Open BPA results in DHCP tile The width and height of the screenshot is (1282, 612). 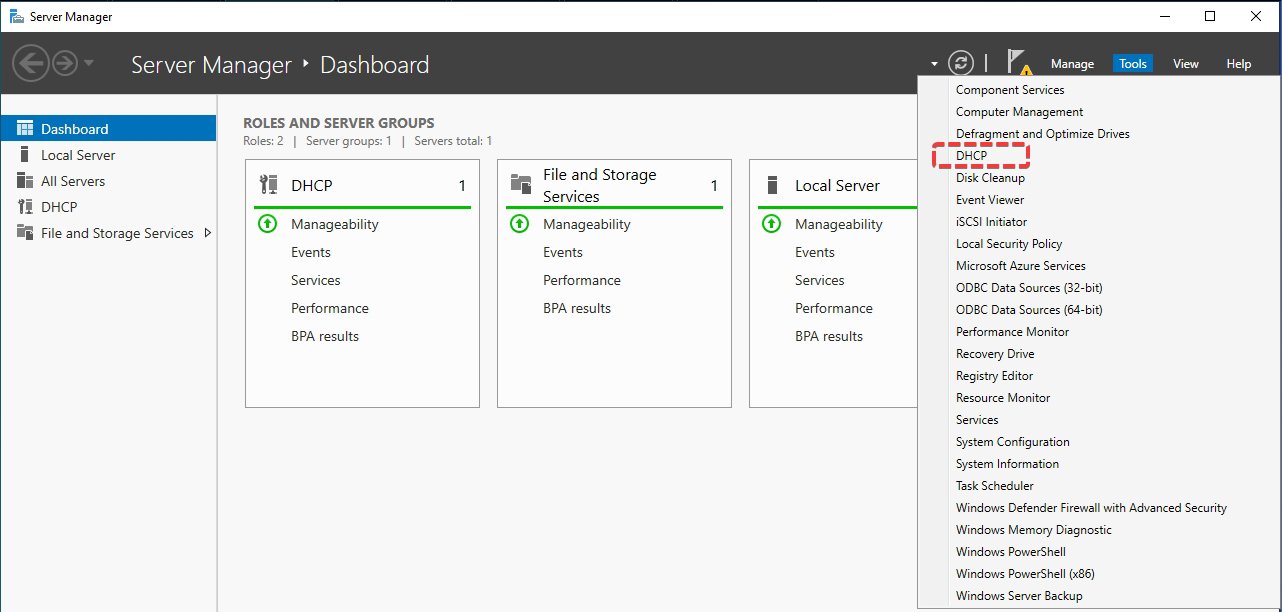(325, 336)
